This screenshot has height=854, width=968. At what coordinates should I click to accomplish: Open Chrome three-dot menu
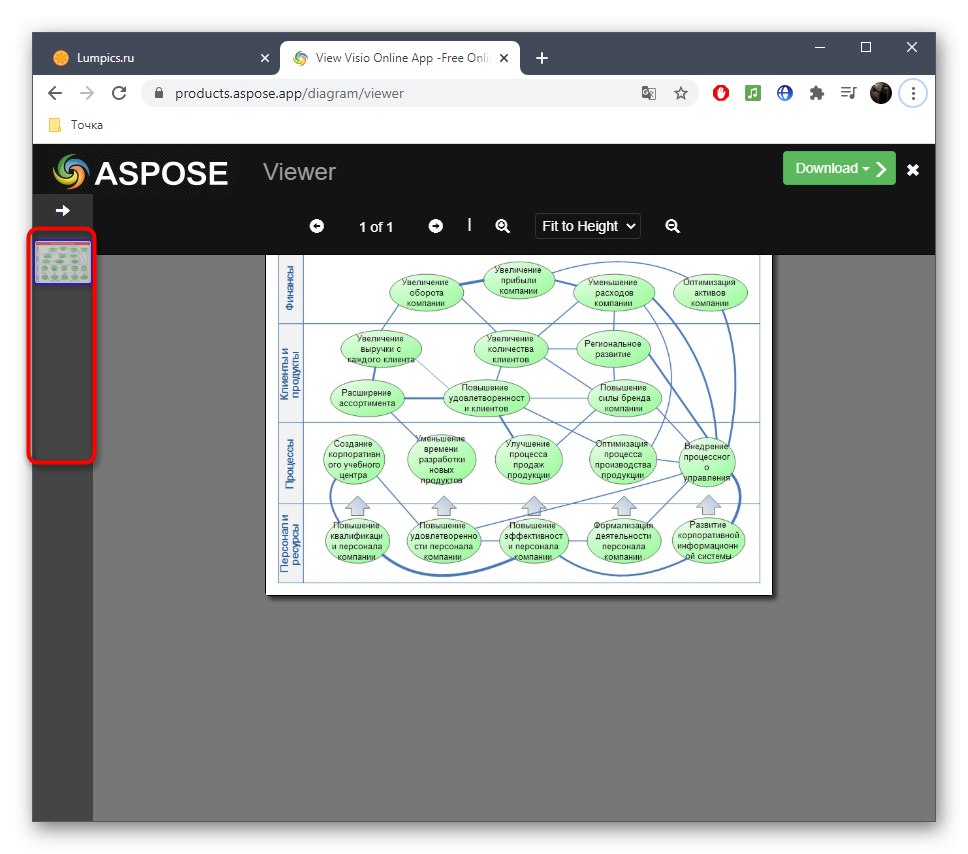click(x=913, y=93)
